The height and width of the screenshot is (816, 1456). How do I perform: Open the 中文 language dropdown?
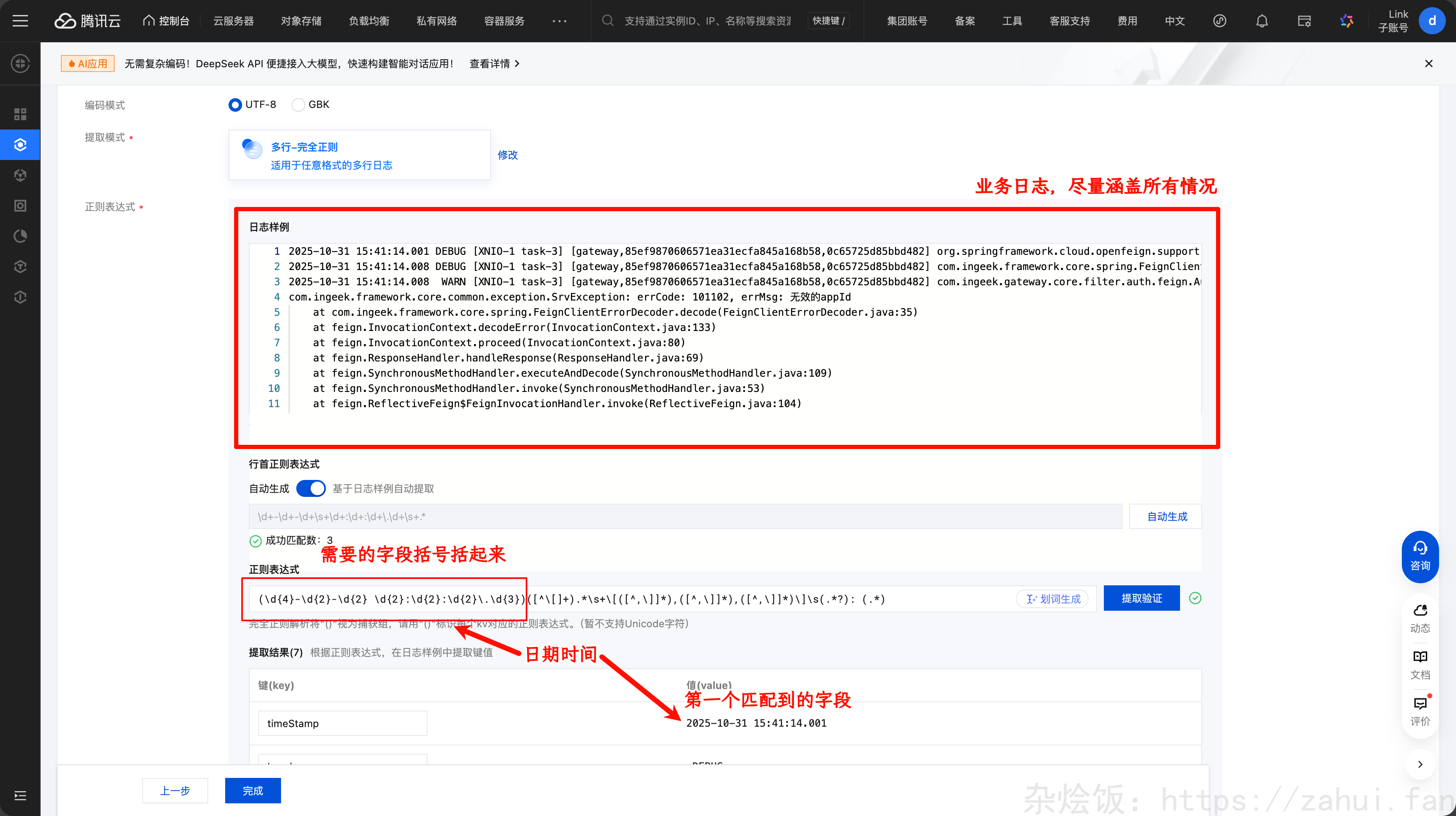1174,21
